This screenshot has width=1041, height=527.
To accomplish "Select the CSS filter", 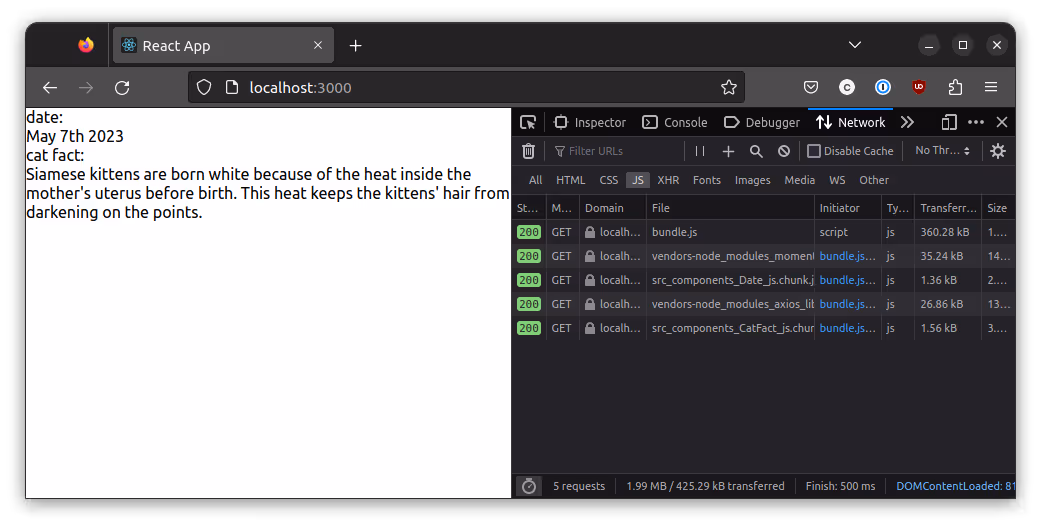I will click(x=609, y=180).
